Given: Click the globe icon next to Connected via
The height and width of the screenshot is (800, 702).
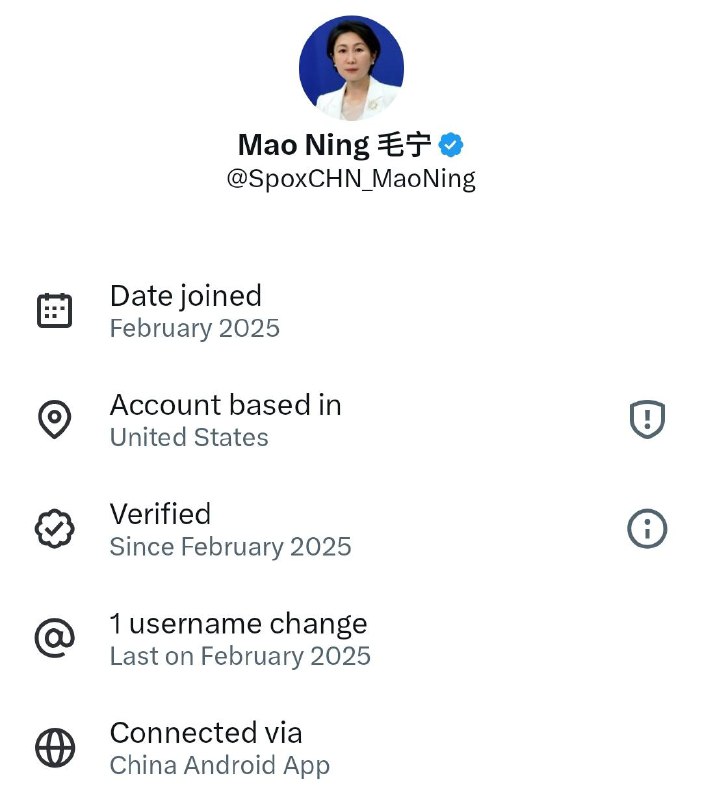Looking at the screenshot, I should click(x=55, y=746).
